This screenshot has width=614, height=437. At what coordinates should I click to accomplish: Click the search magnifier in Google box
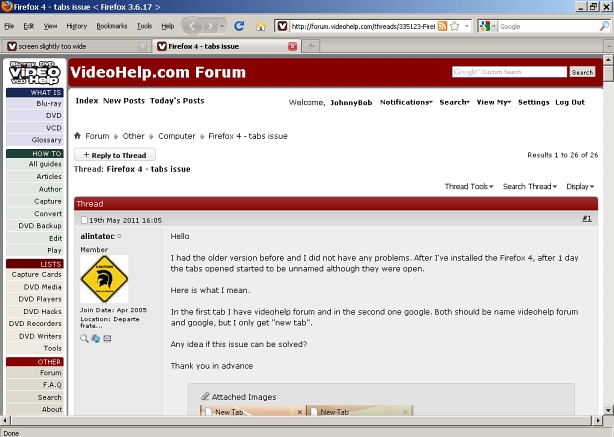coord(604,26)
